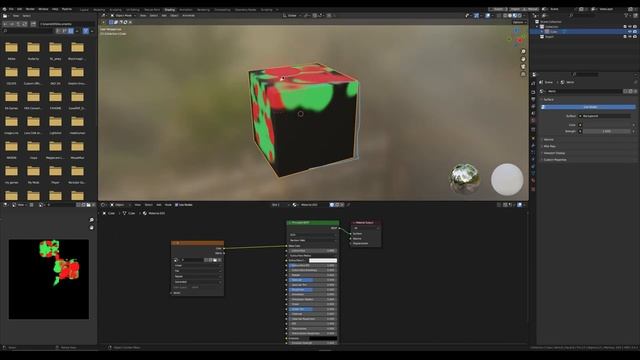Click the file browser search field
This screenshot has width=640, height=360.
[x=29, y=31]
